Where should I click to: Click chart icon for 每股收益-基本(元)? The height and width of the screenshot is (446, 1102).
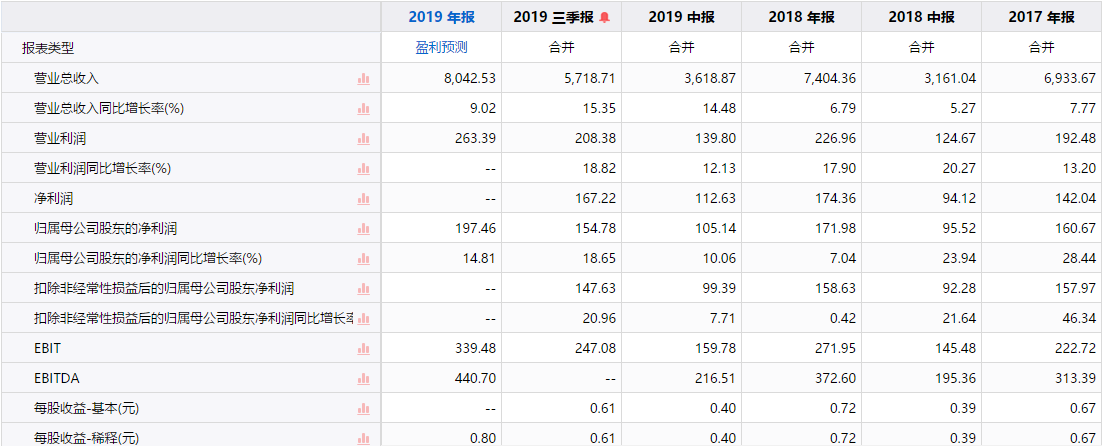(x=363, y=409)
